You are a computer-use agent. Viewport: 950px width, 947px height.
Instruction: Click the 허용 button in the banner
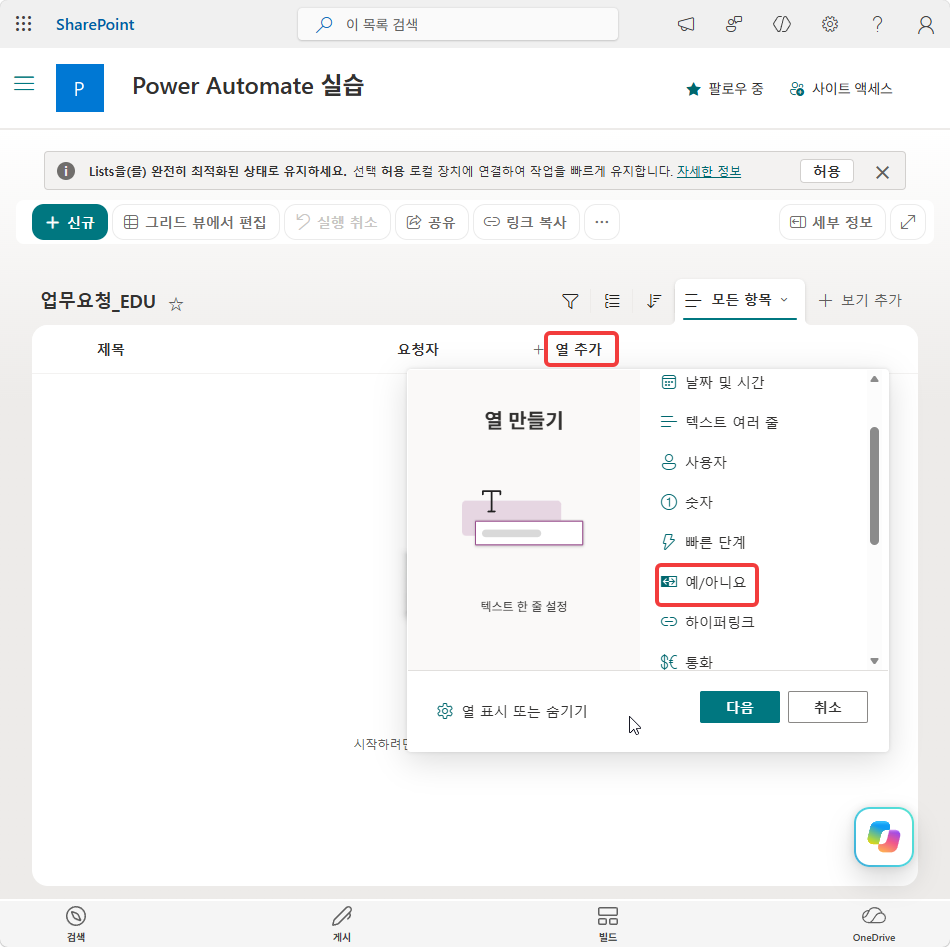coord(826,171)
